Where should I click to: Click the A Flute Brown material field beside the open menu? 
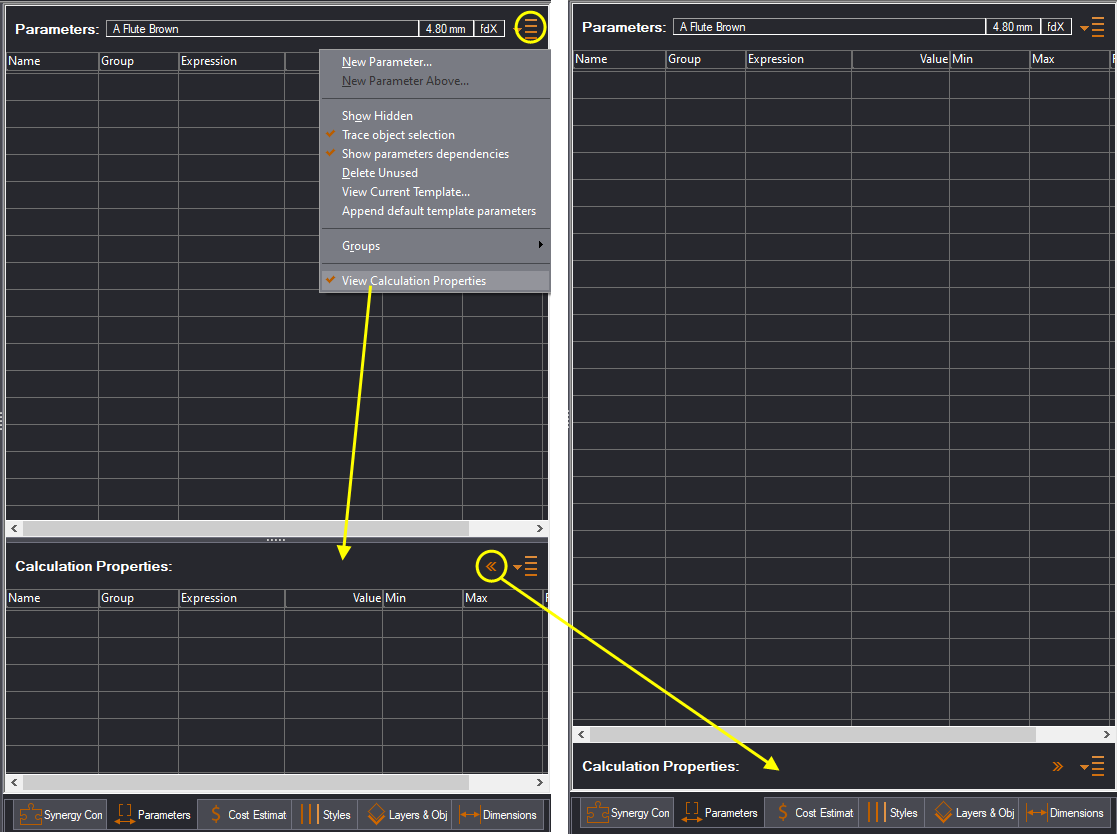(262, 29)
